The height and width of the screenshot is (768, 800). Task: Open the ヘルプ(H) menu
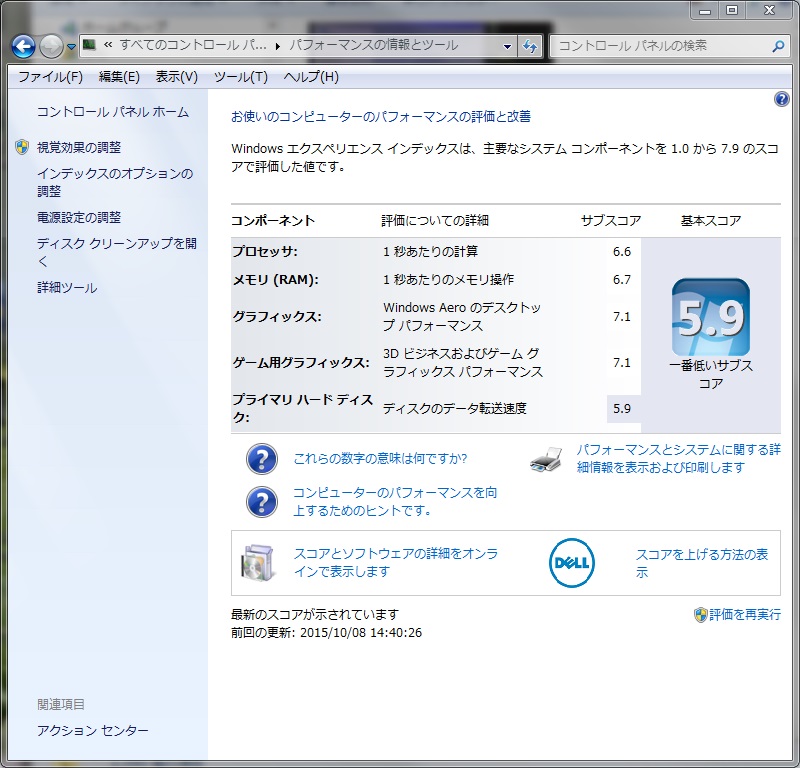pyautogui.click(x=311, y=77)
